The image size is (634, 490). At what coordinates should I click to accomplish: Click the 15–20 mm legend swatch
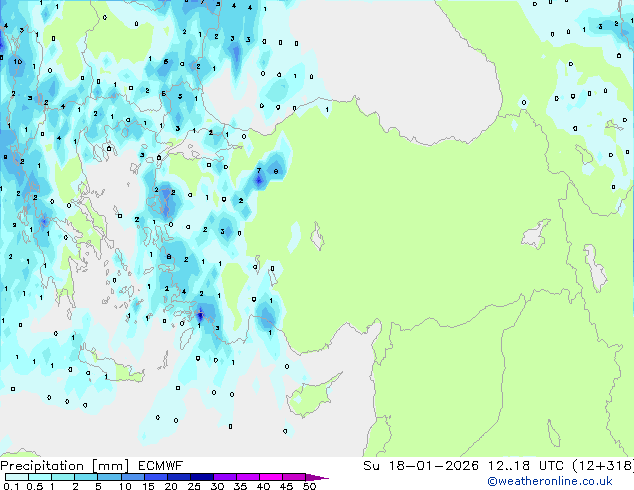tap(155, 477)
